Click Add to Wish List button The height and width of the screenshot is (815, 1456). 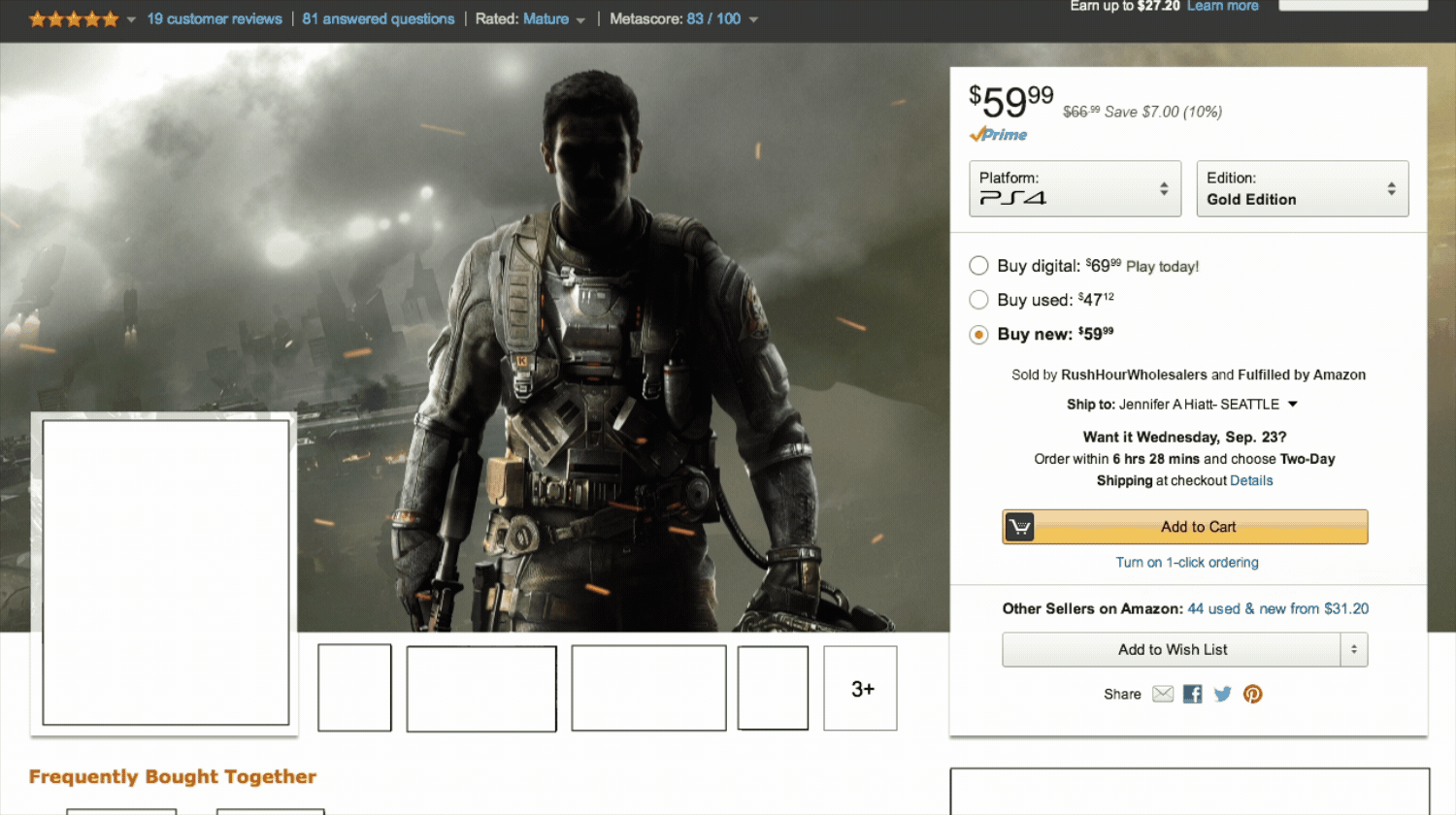tap(1172, 650)
